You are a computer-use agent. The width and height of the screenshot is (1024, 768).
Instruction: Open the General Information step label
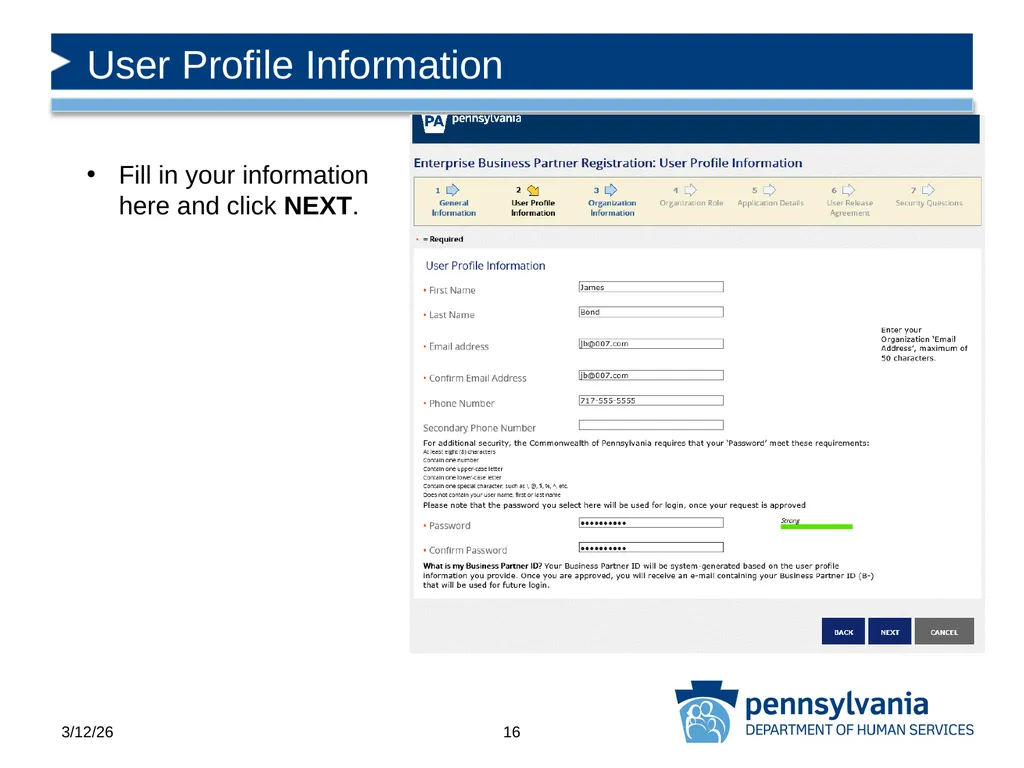click(454, 208)
